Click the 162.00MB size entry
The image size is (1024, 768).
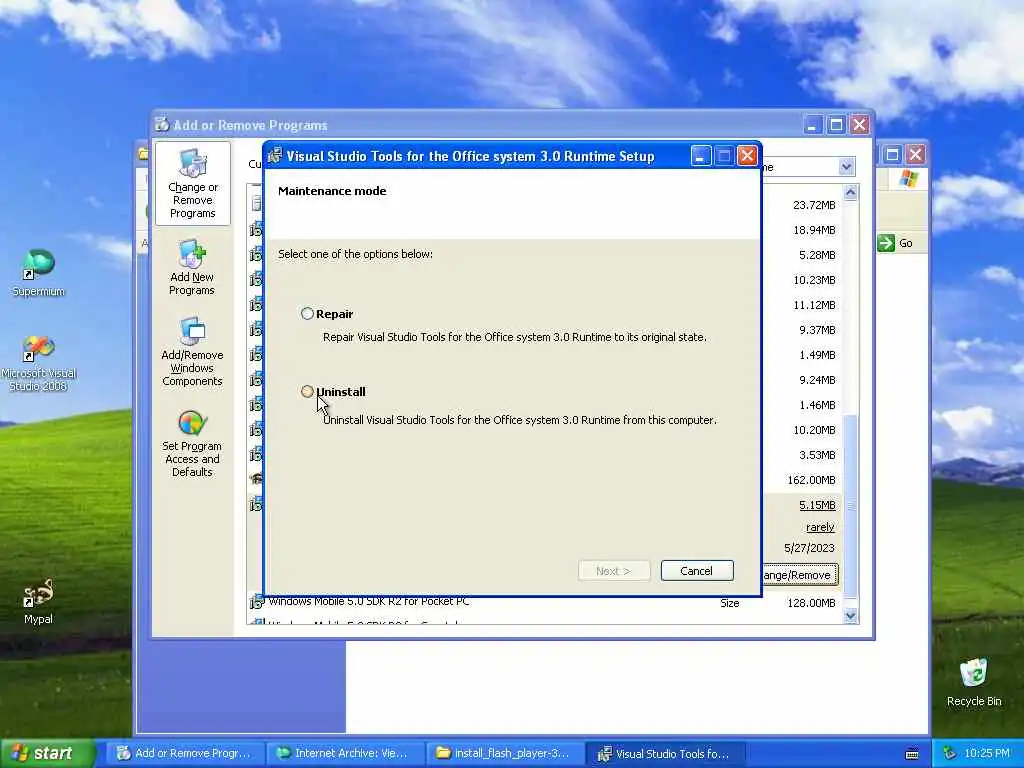pyautogui.click(x=811, y=480)
